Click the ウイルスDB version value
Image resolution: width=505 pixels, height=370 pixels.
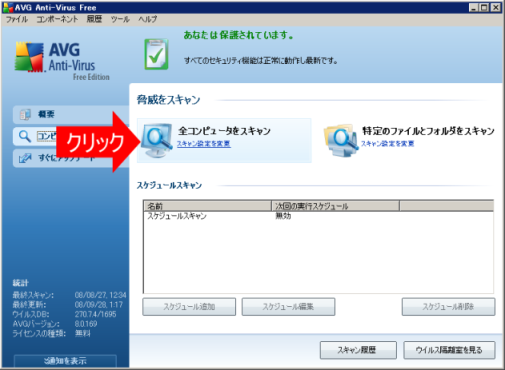[x=95, y=314]
